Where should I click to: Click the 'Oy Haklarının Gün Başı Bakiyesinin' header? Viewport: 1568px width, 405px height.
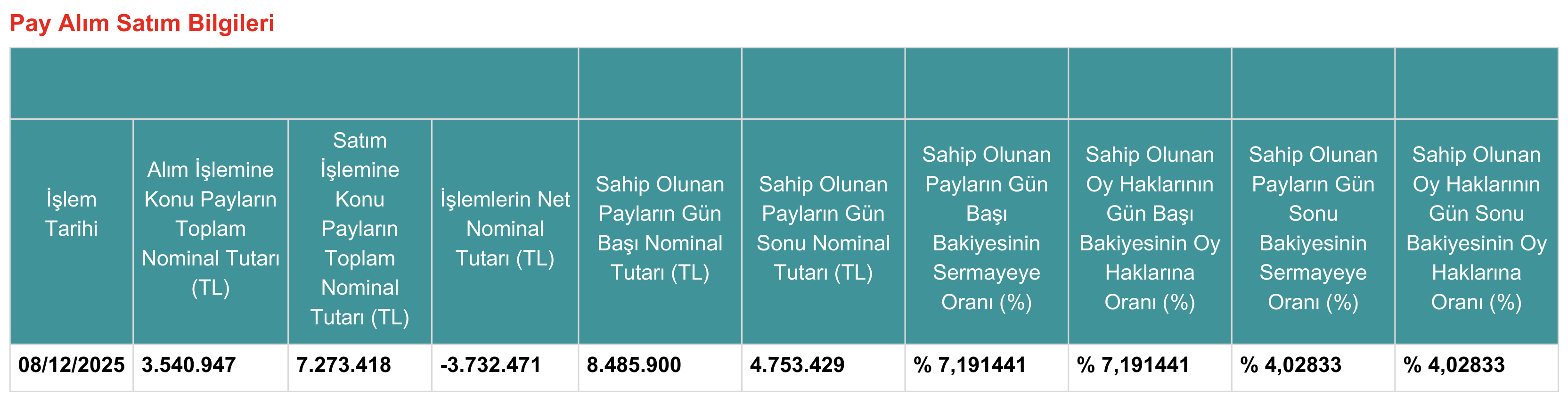pyautogui.click(x=1149, y=228)
